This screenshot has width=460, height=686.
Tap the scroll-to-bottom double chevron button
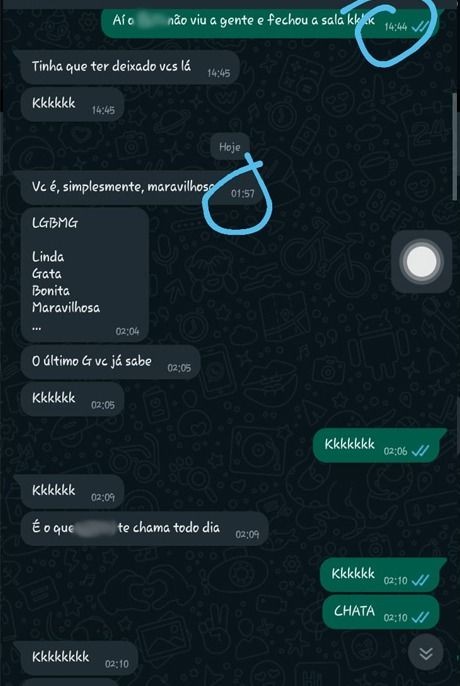pyautogui.click(x=425, y=654)
